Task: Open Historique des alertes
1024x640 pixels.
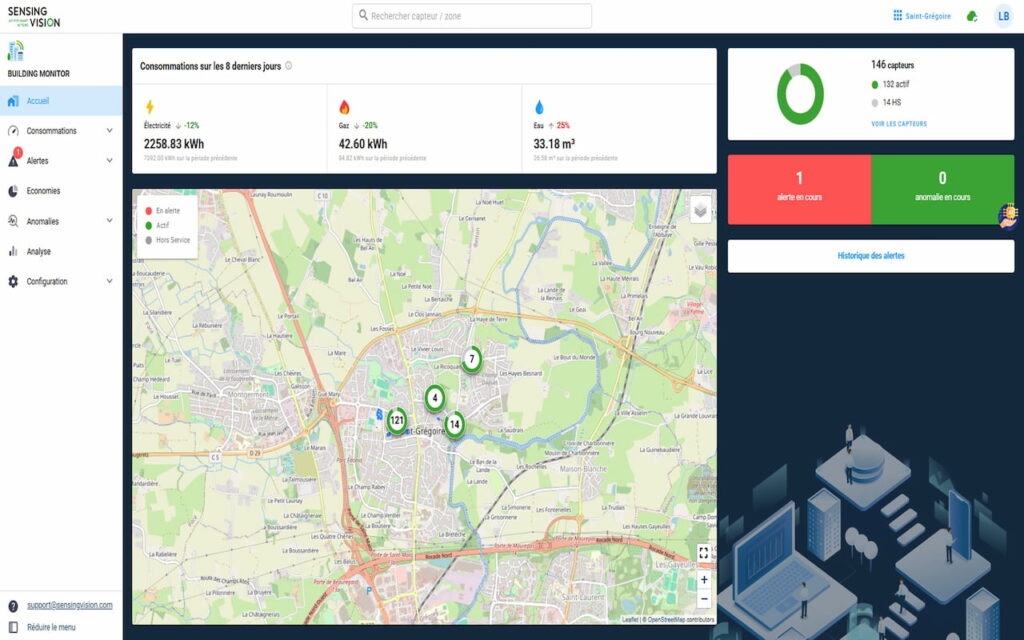Action: [871, 256]
